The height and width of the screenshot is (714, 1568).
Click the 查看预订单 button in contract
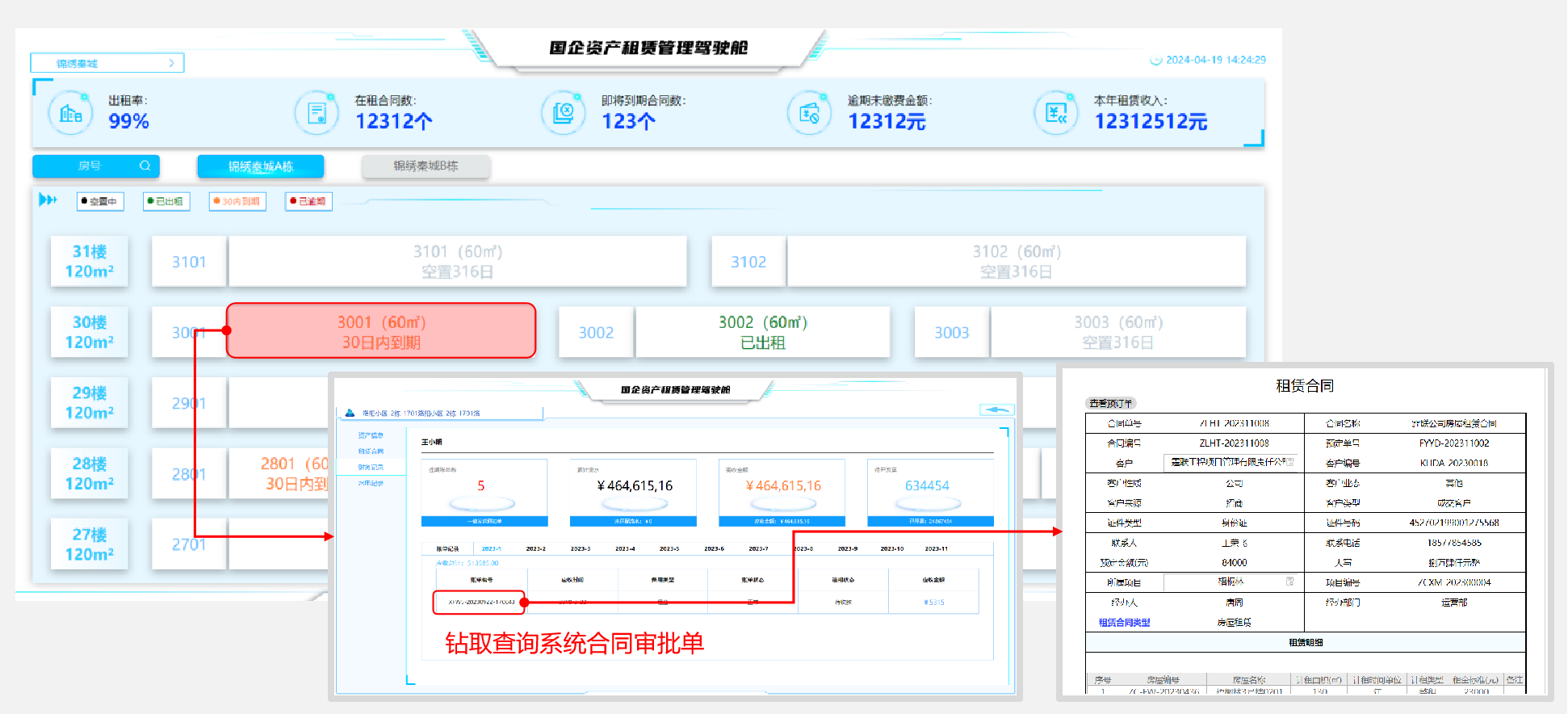pos(1111,403)
